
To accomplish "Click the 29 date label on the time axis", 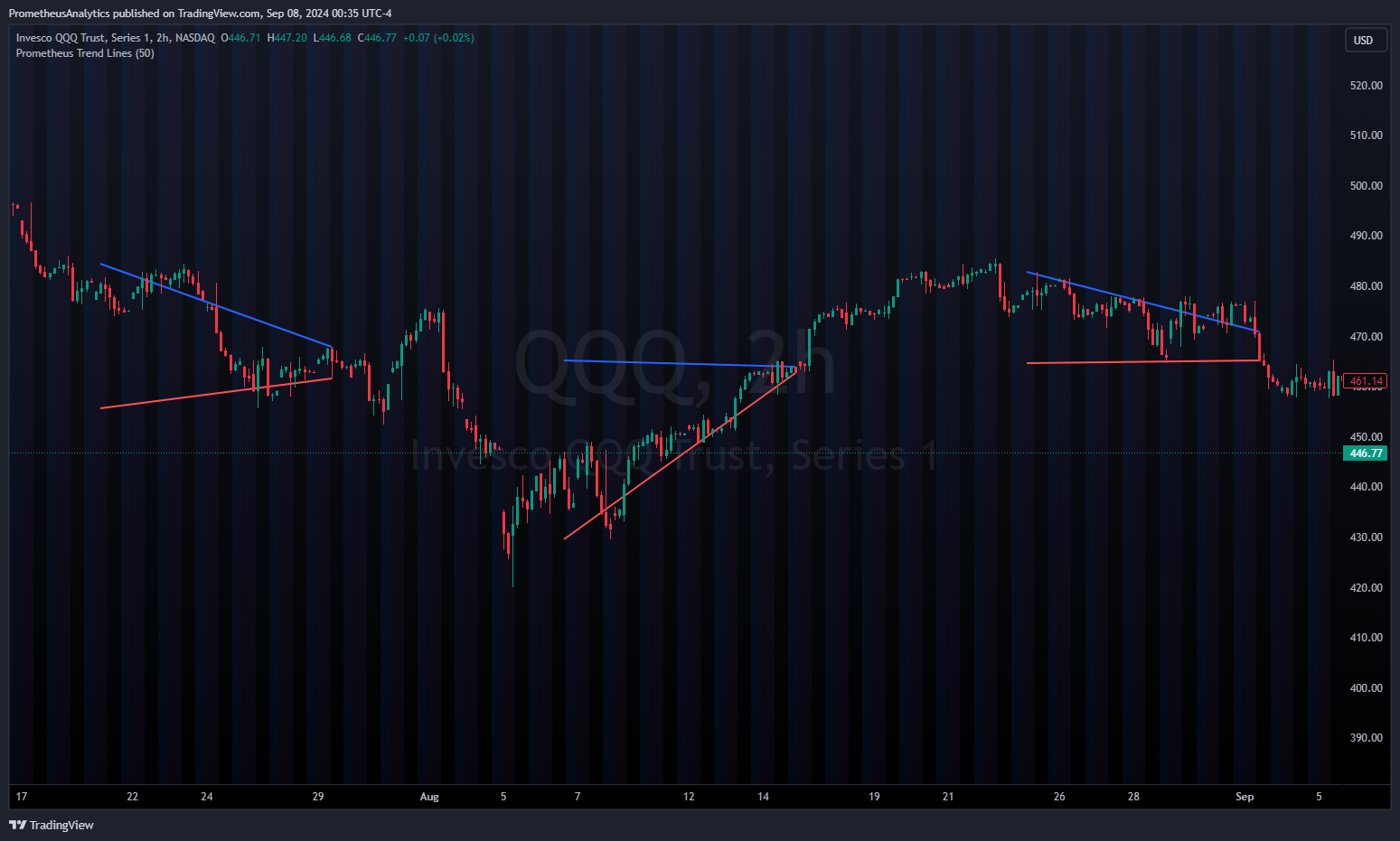I will click(318, 797).
